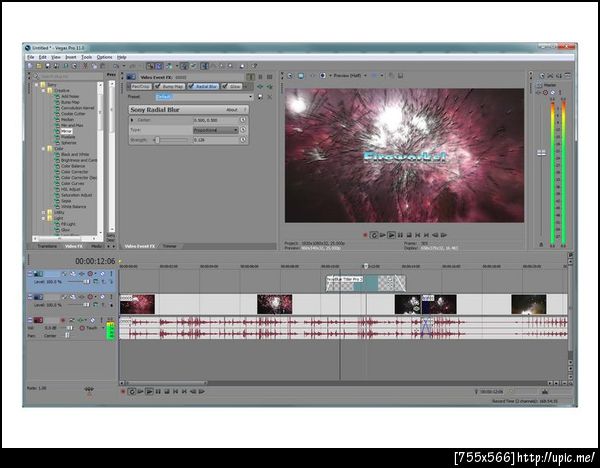Viewport: 600px width, 468px height.
Task: Mute the audio track
Action: (x=93, y=320)
